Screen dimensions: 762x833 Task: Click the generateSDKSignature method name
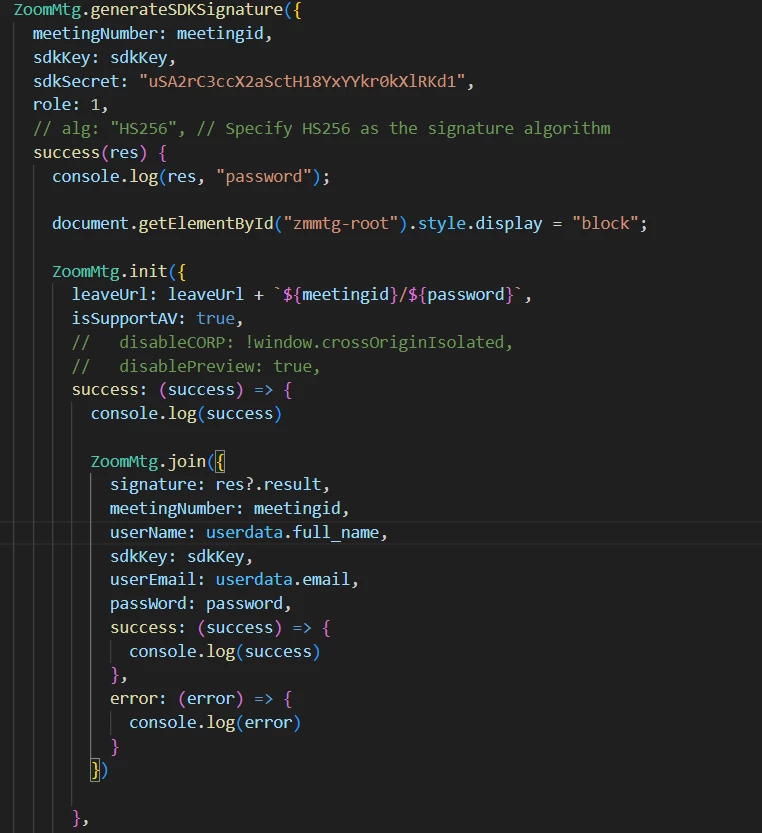[x=187, y=10]
